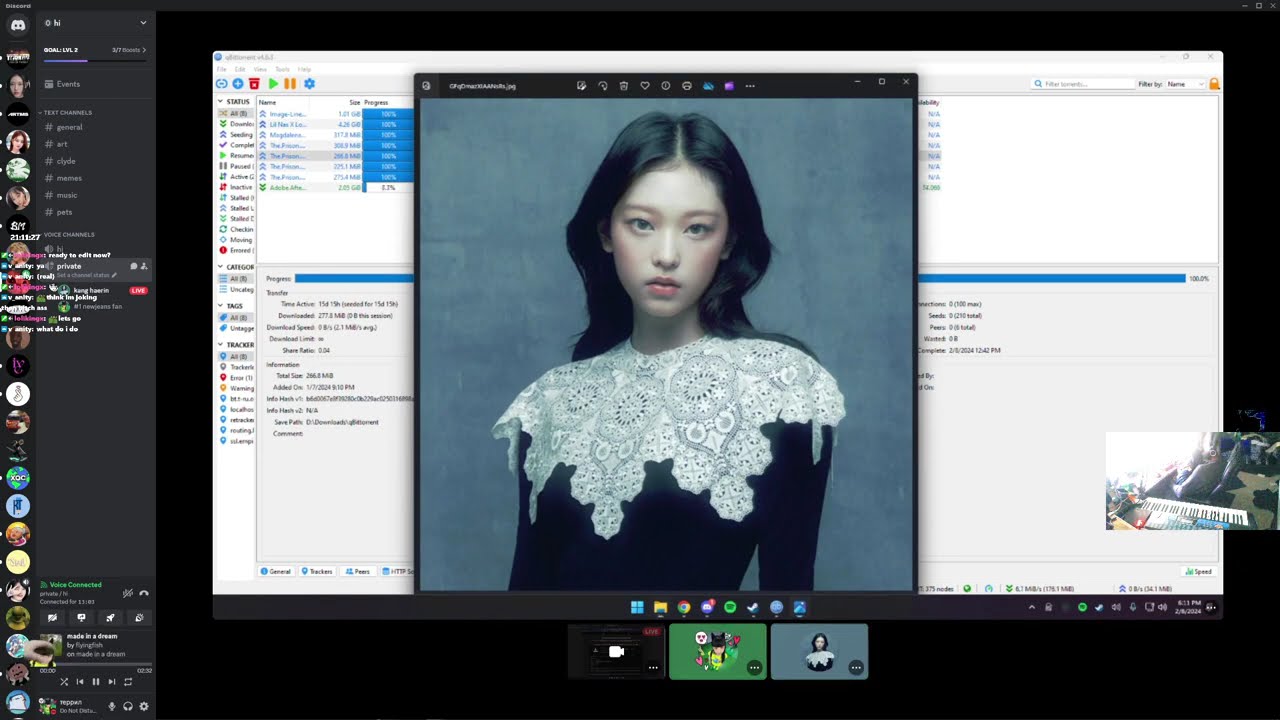Expand the 'hi' server dropdown menu

[x=143, y=23]
